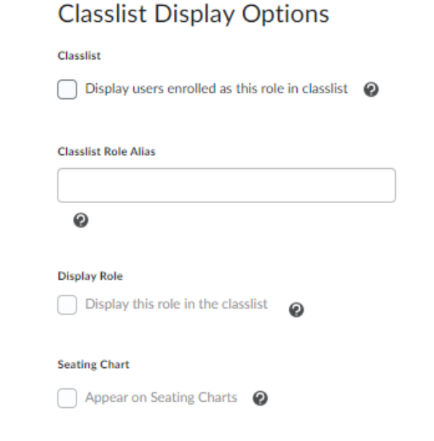Focus the Classlist Role Alias text box
434x441 pixels.
[227, 185]
